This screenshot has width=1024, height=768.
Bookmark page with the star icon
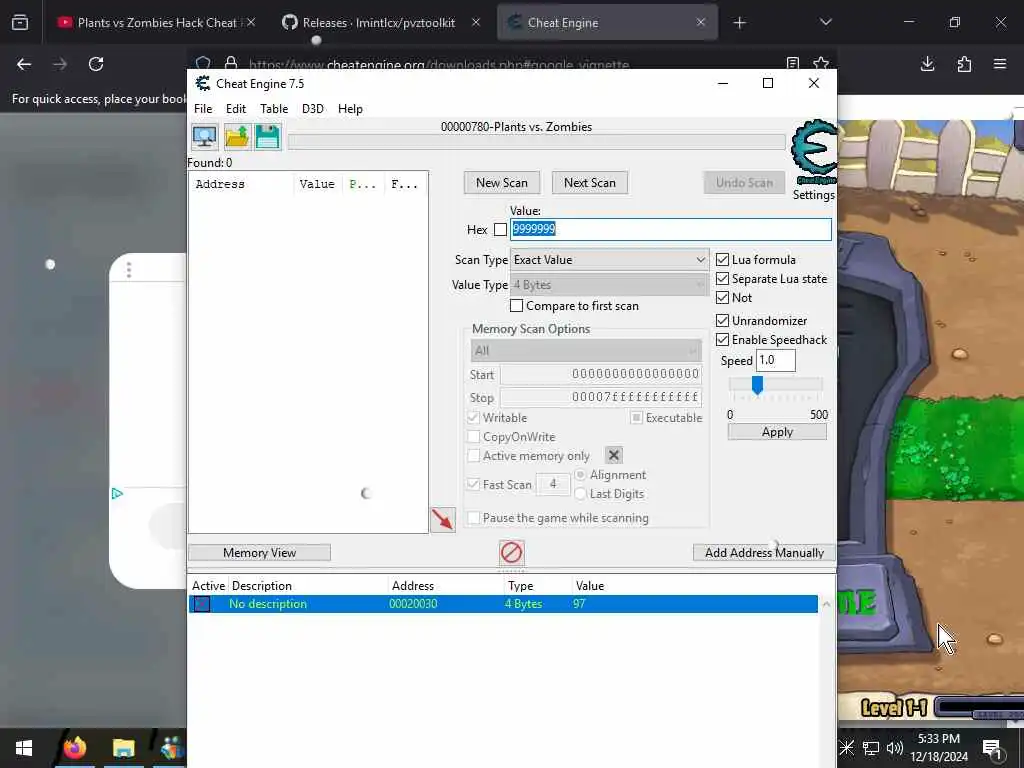tap(821, 63)
